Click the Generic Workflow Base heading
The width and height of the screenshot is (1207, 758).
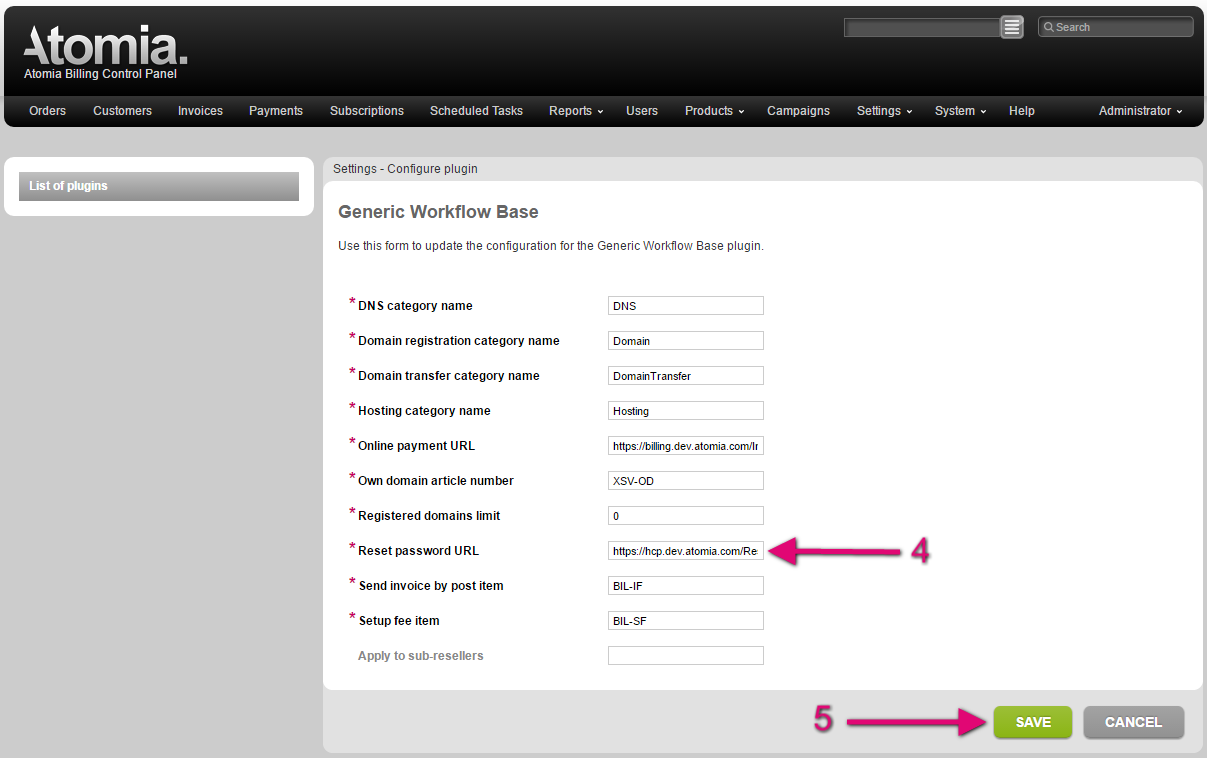(x=438, y=212)
